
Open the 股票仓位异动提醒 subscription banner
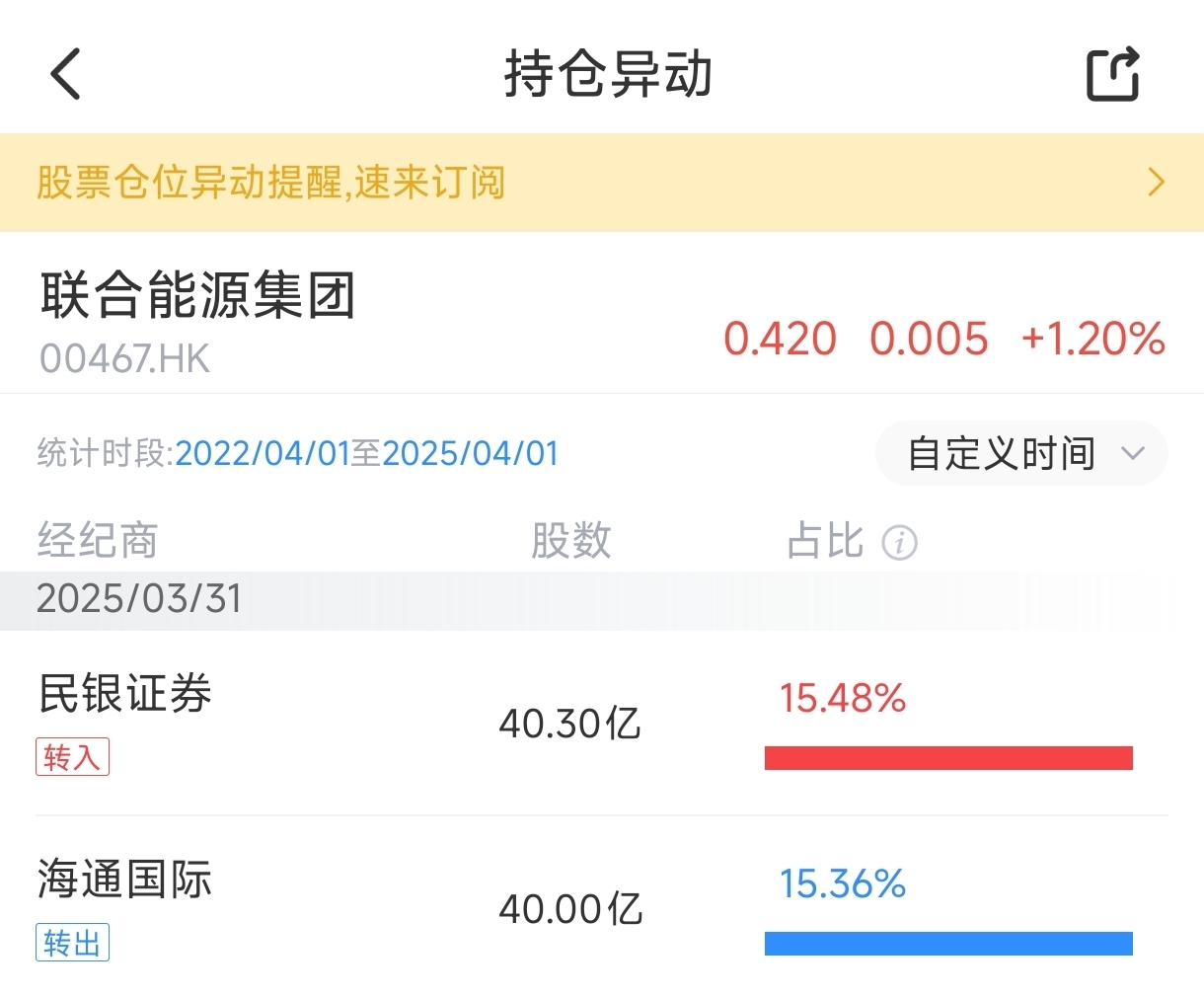[602, 183]
